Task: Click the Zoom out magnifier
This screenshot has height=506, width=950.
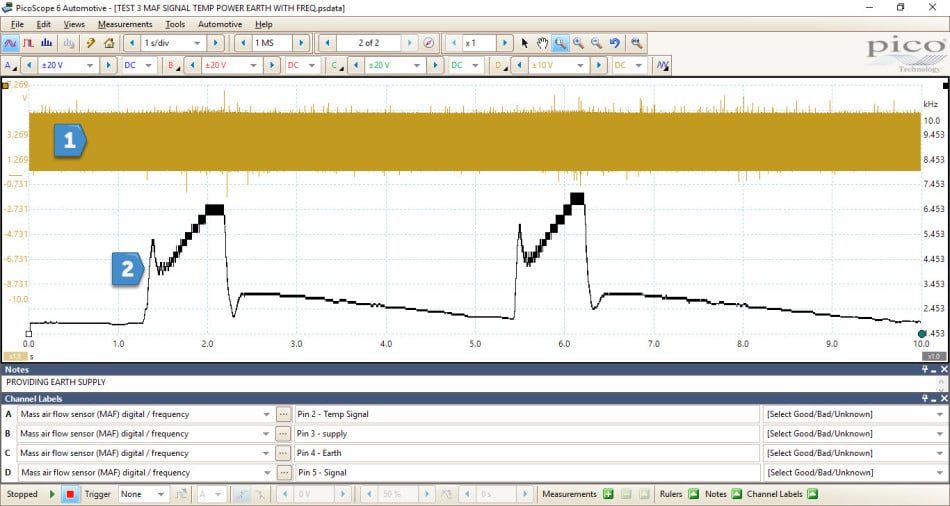Action: click(597, 43)
